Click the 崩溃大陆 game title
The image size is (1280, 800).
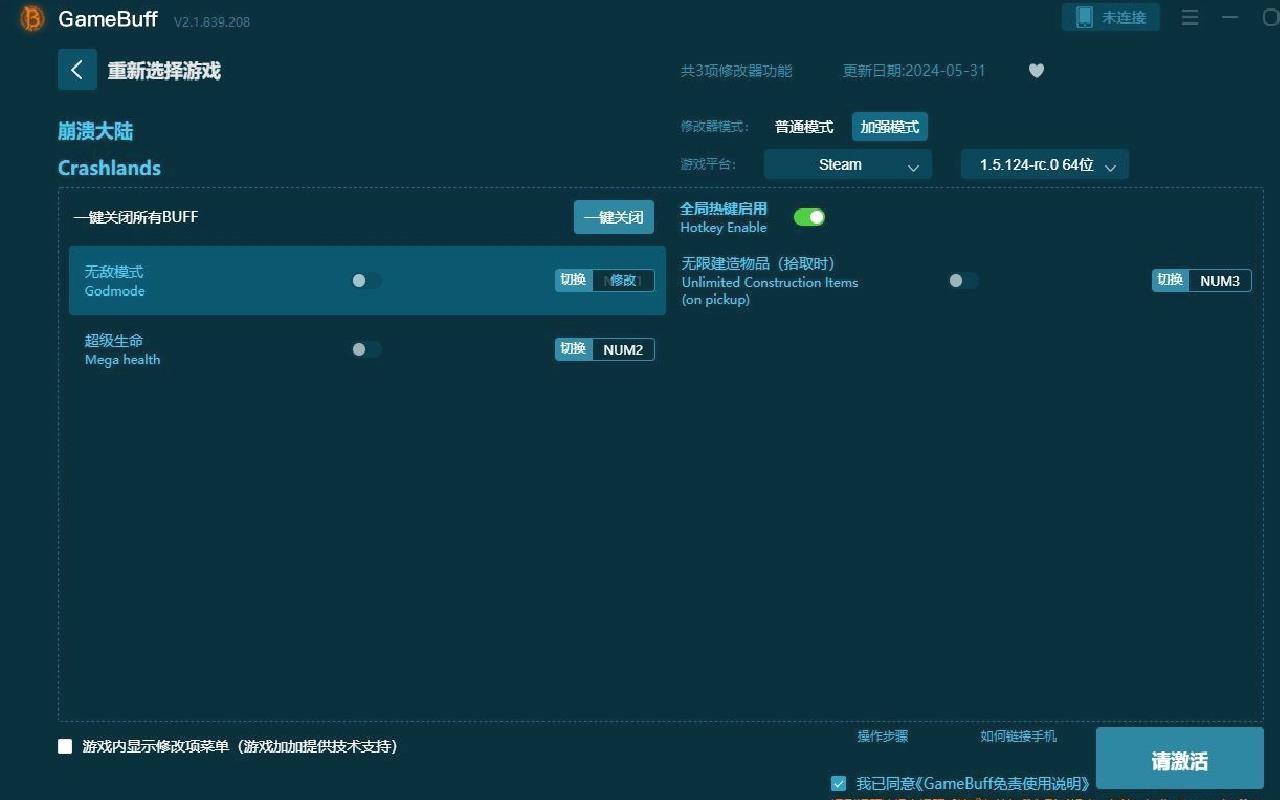pyautogui.click(x=96, y=131)
